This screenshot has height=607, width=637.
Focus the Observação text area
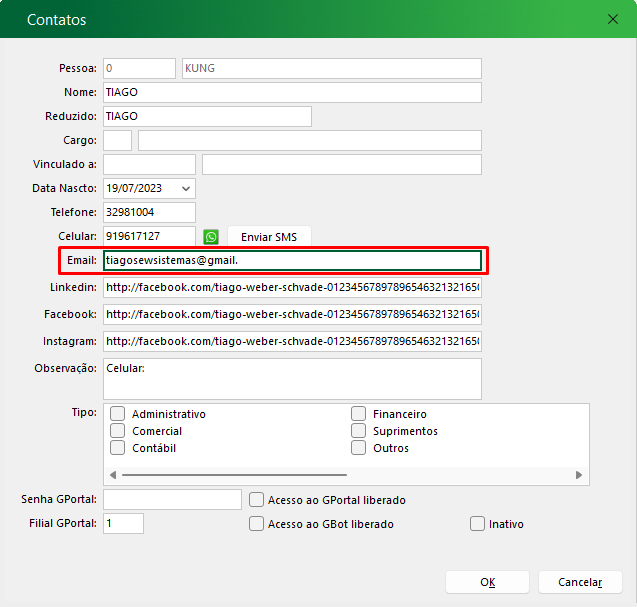[x=291, y=379]
